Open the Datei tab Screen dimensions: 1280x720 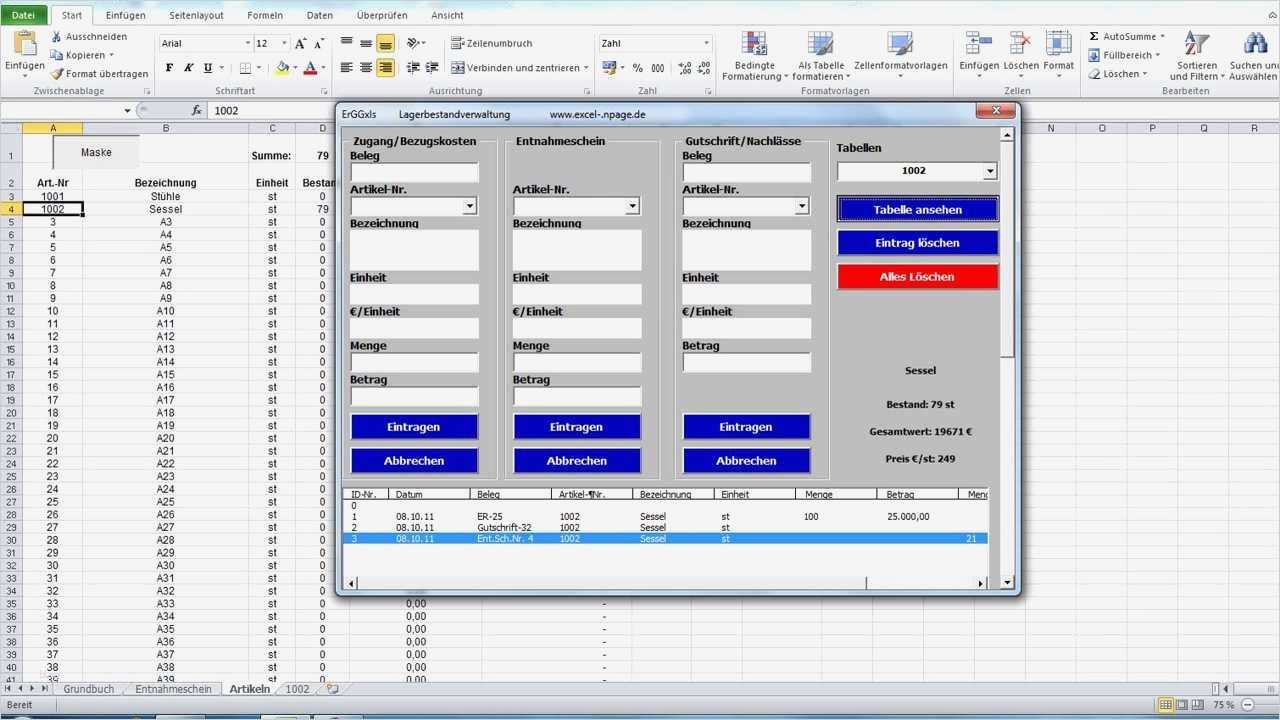pos(23,15)
